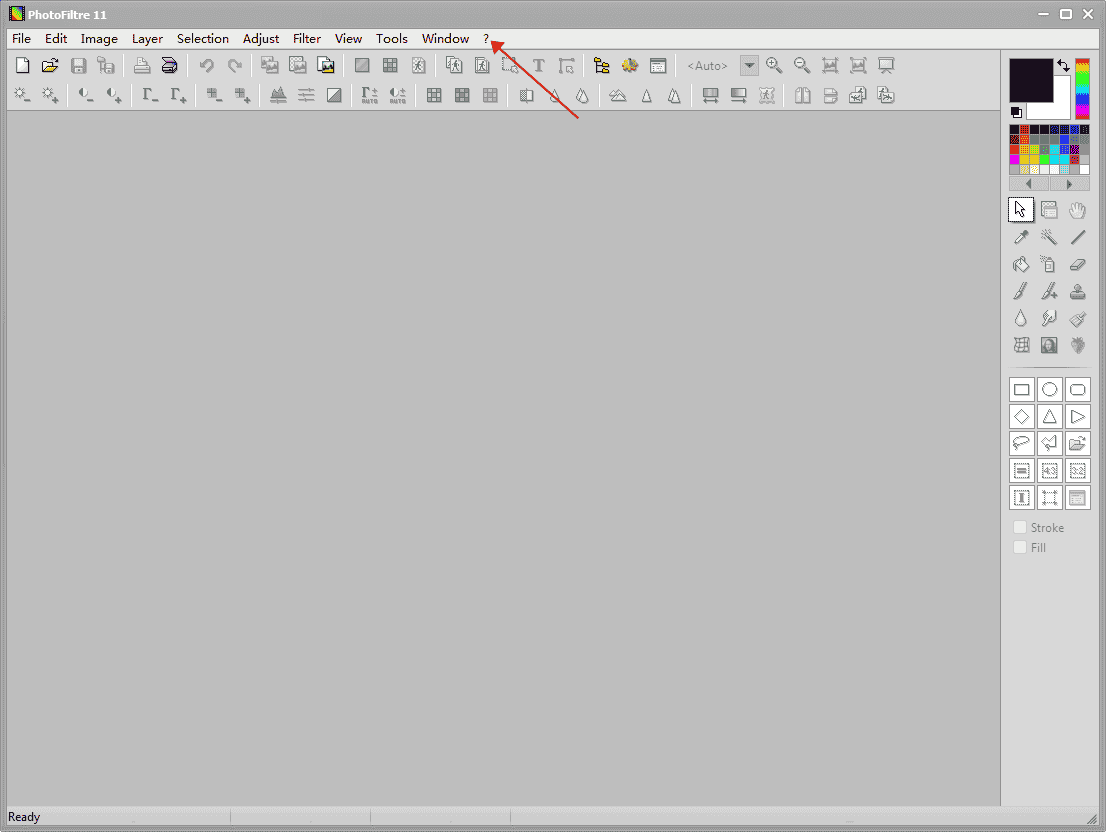Open the Filter menu

[307, 39]
